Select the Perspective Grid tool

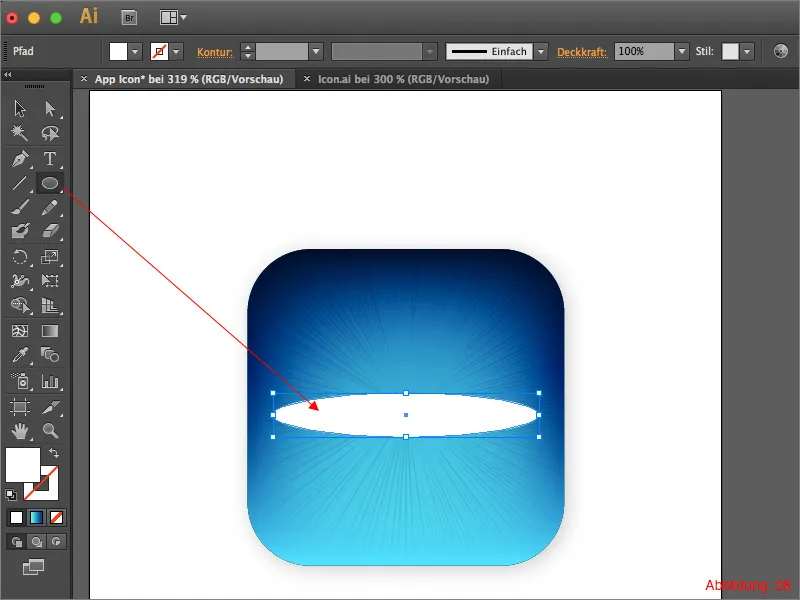tap(50, 305)
